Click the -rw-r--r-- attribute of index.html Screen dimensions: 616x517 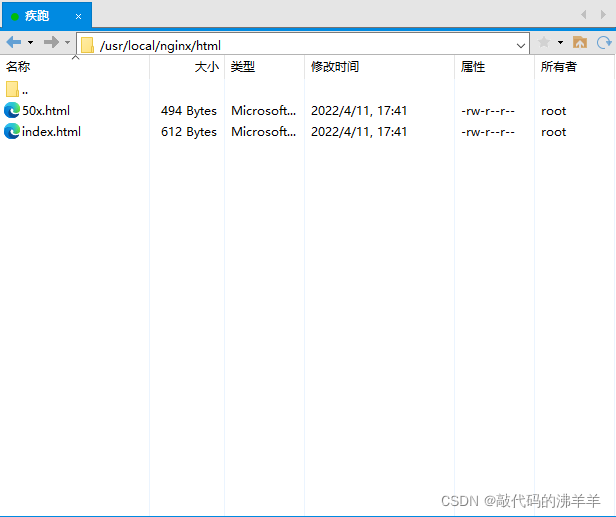[x=488, y=132]
